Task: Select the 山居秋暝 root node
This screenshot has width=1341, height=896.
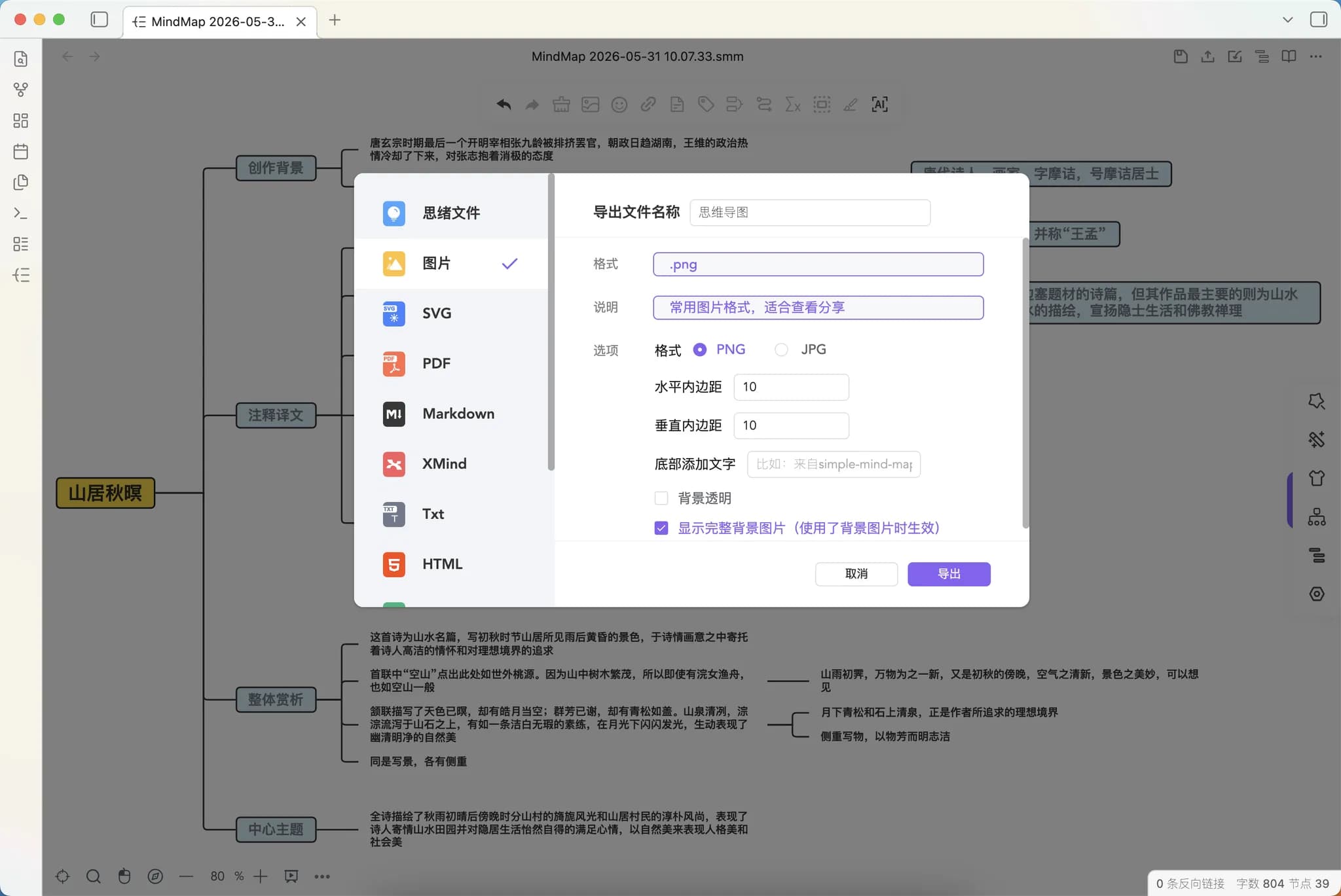Action: click(105, 493)
